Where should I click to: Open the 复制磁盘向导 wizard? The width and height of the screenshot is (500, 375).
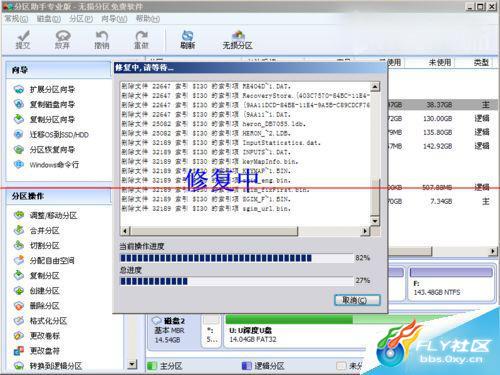(44, 104)
